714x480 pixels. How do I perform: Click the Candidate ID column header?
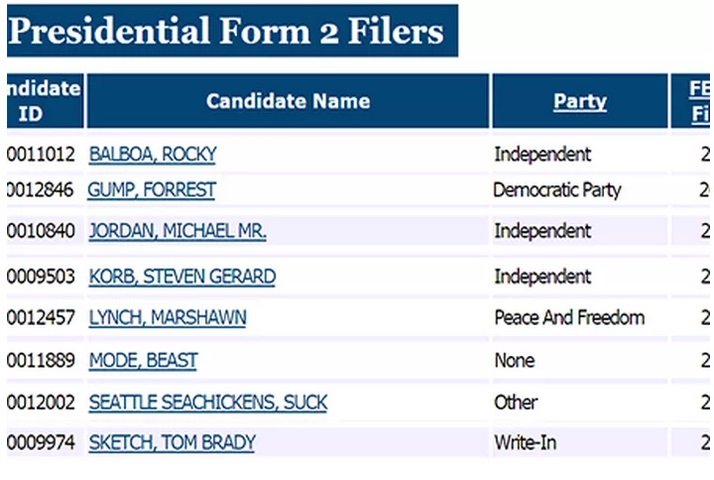click(43, 101)
